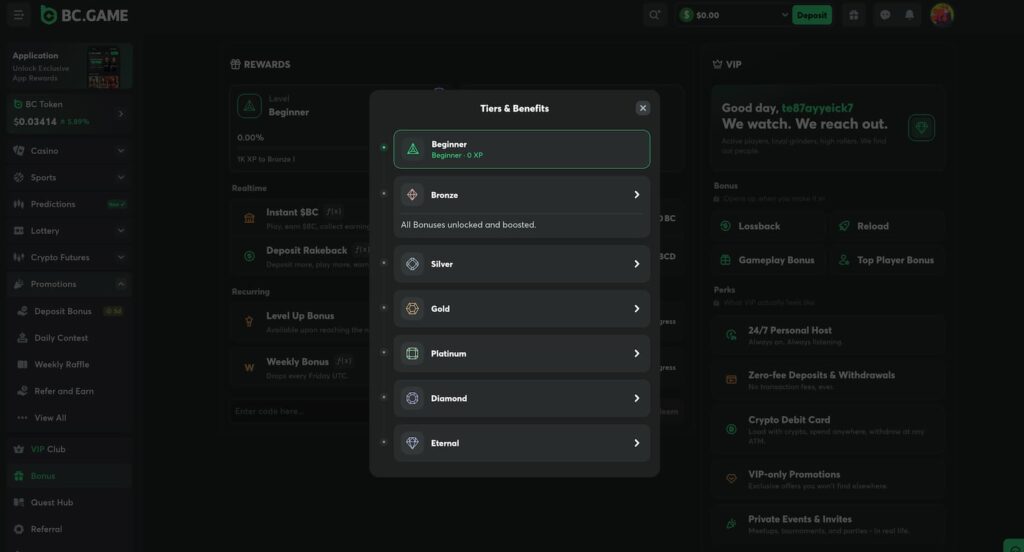This screenshot has height=552, width=1024.
Task: Open Private Events & Invites perk
Action: point(828,524)
